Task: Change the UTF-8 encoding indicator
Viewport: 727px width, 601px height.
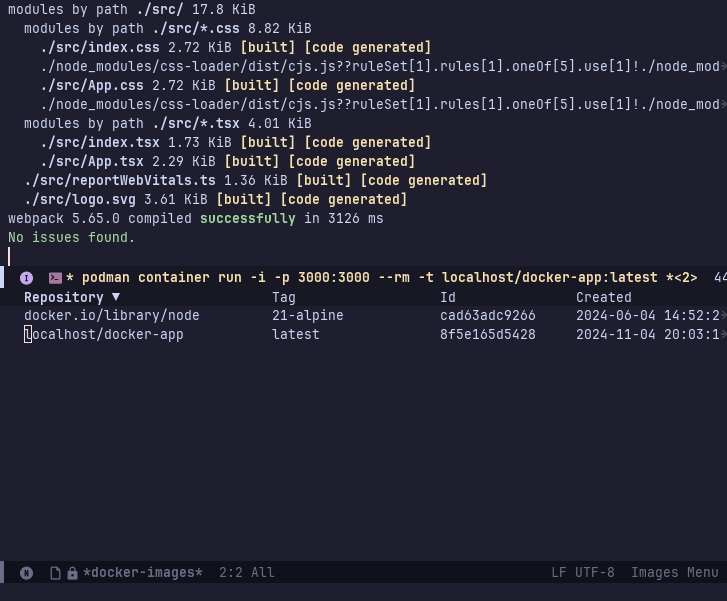Action: click(x=595, y=573)
